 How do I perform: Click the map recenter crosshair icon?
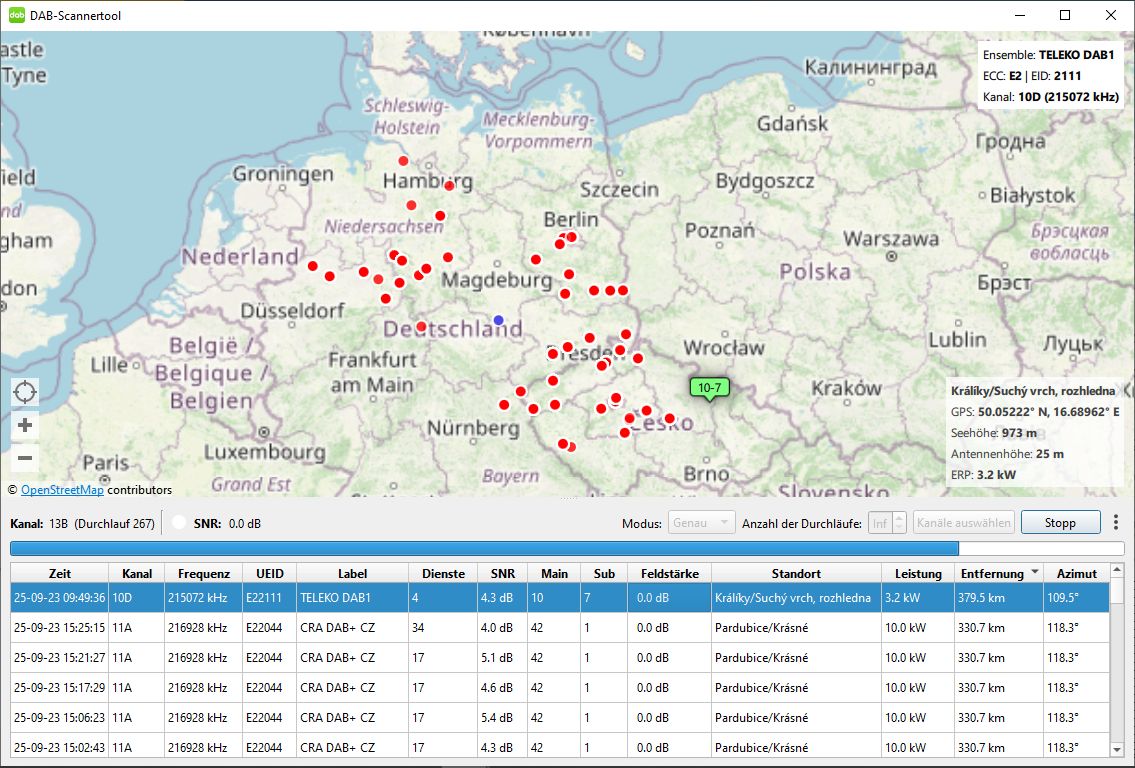pos(25,392)
